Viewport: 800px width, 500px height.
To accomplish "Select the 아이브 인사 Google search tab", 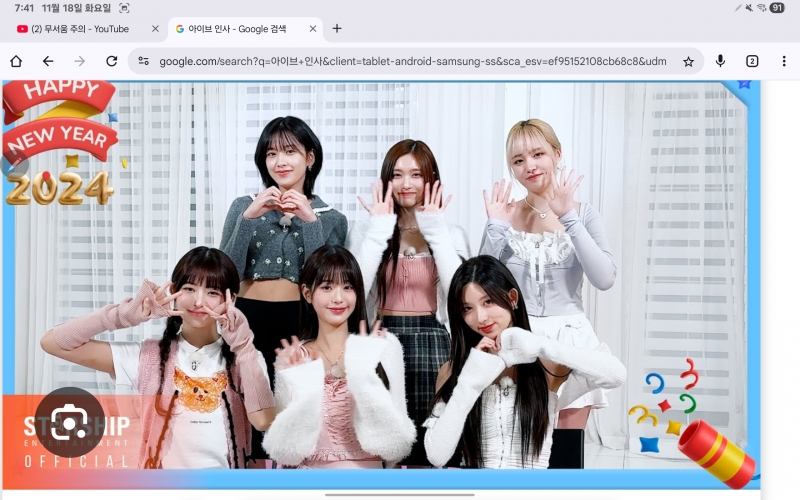I will (x=240, y=29).
